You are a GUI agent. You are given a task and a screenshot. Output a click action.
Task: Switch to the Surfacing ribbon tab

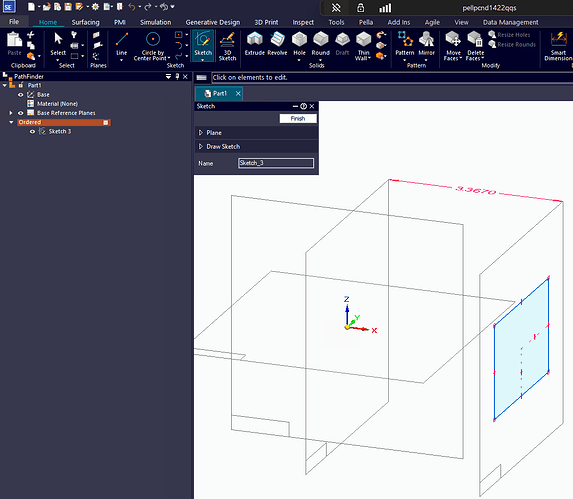click(86, 22)
